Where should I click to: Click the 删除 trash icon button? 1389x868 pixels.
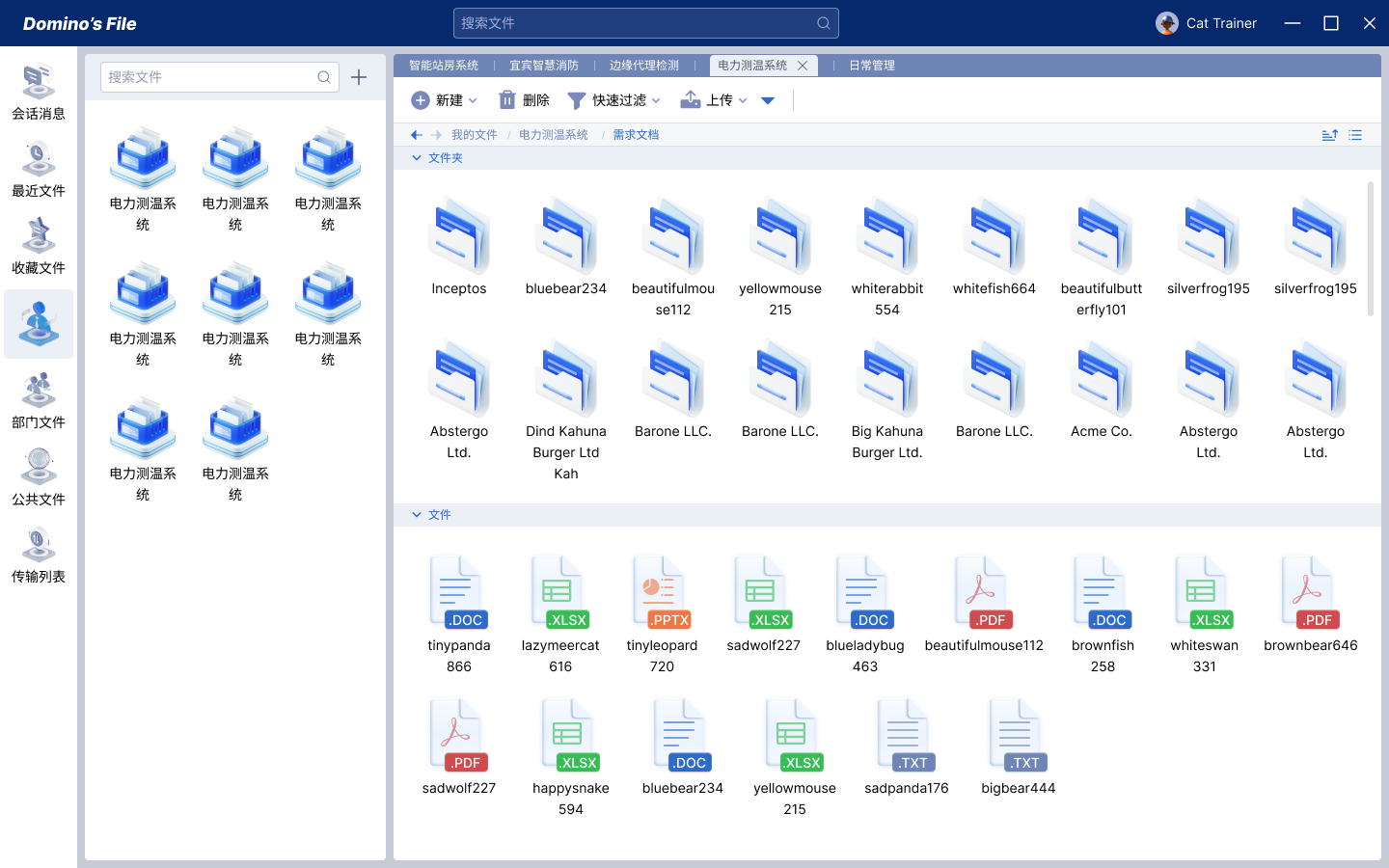524,100
